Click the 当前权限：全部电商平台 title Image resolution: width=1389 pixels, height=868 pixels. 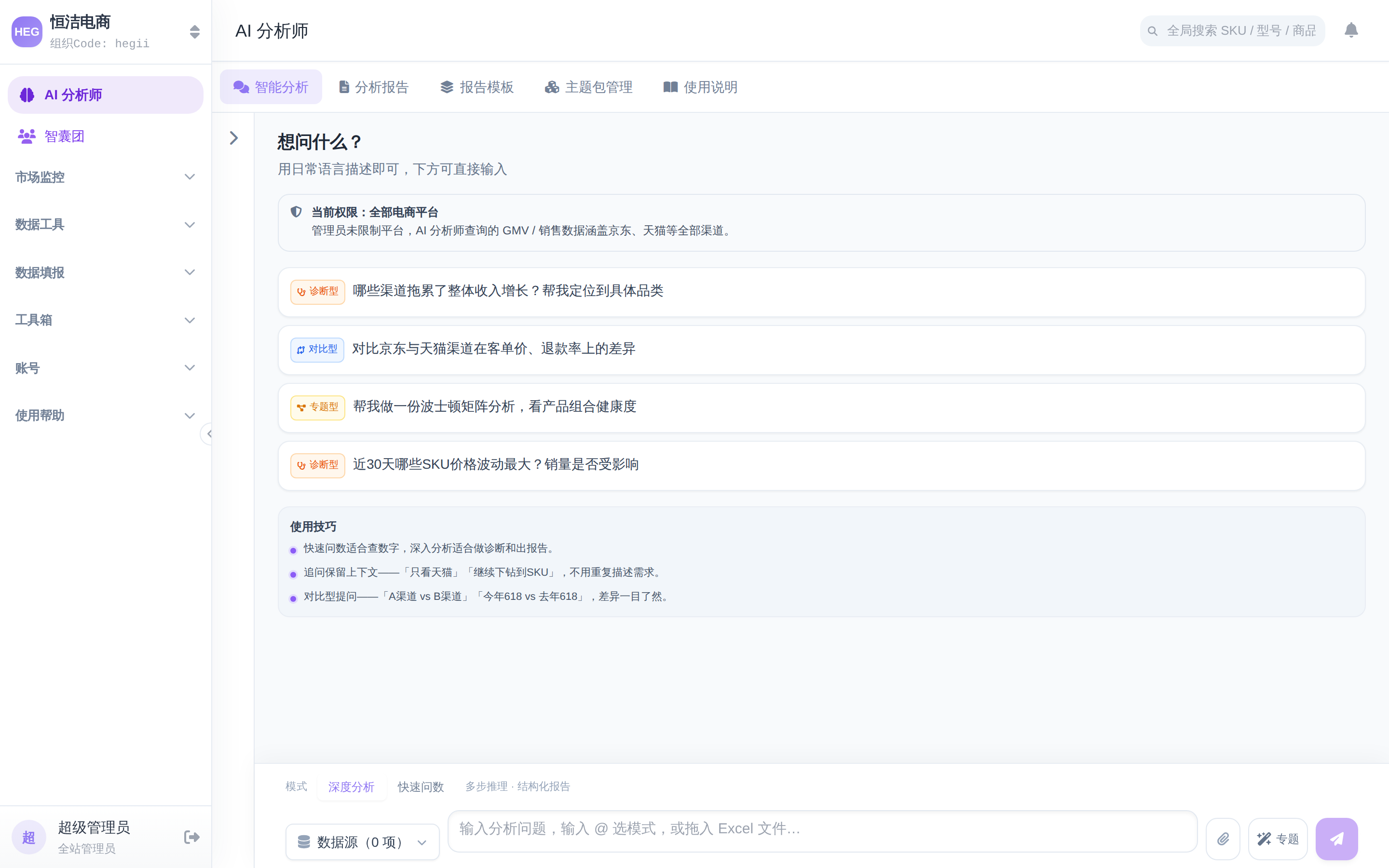pyautogui.click(x=375, y=212)
